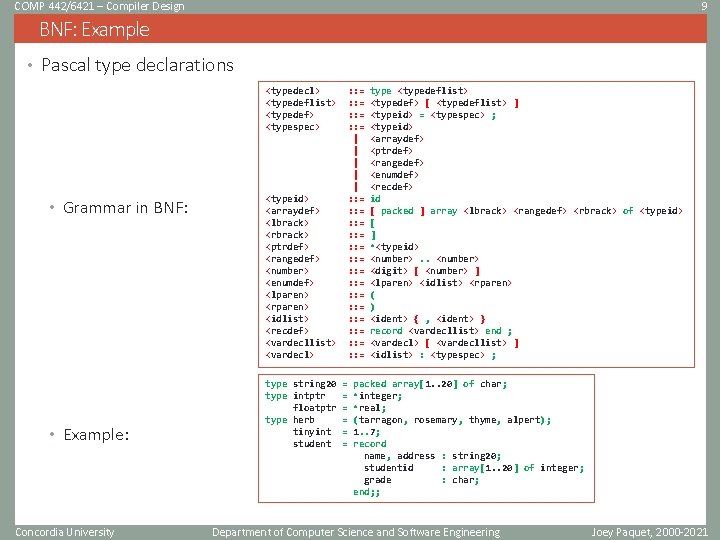The height and width of the screenshot is (540, 720).
Task: Click the <ptrdef> alternative under typespec
Action: 392,151
